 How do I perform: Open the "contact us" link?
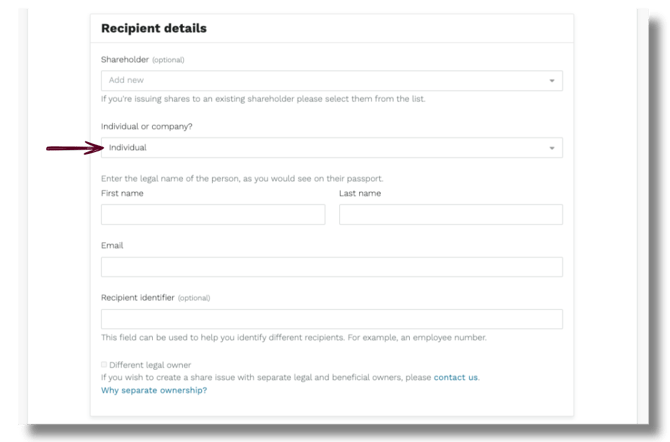455,377
